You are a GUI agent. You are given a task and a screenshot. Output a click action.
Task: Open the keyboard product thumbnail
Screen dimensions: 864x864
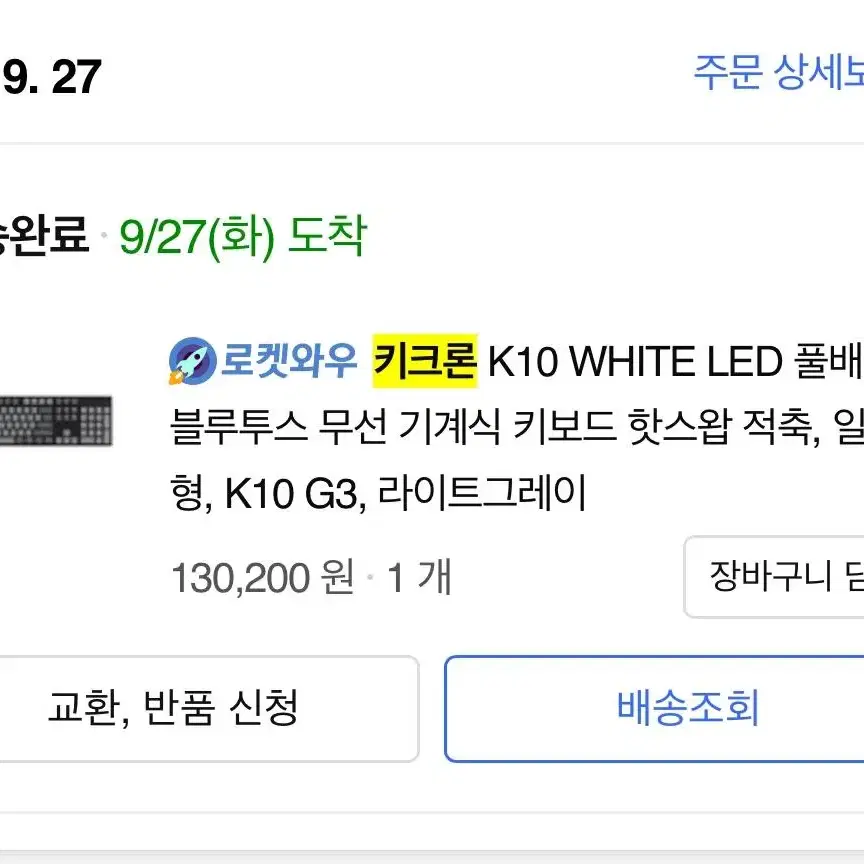click(x=56, y=421)
